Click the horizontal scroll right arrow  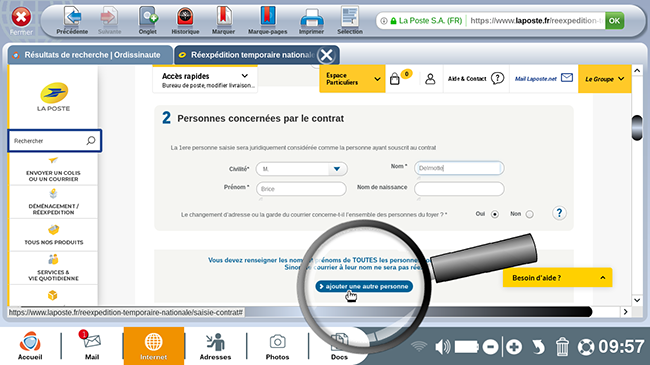[626, 311]
